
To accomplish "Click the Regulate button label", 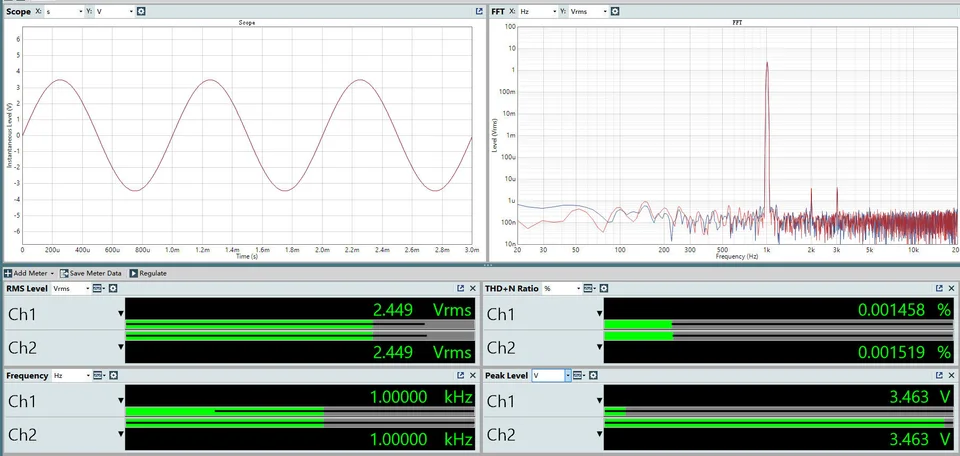I will click(x=153, y=274).
